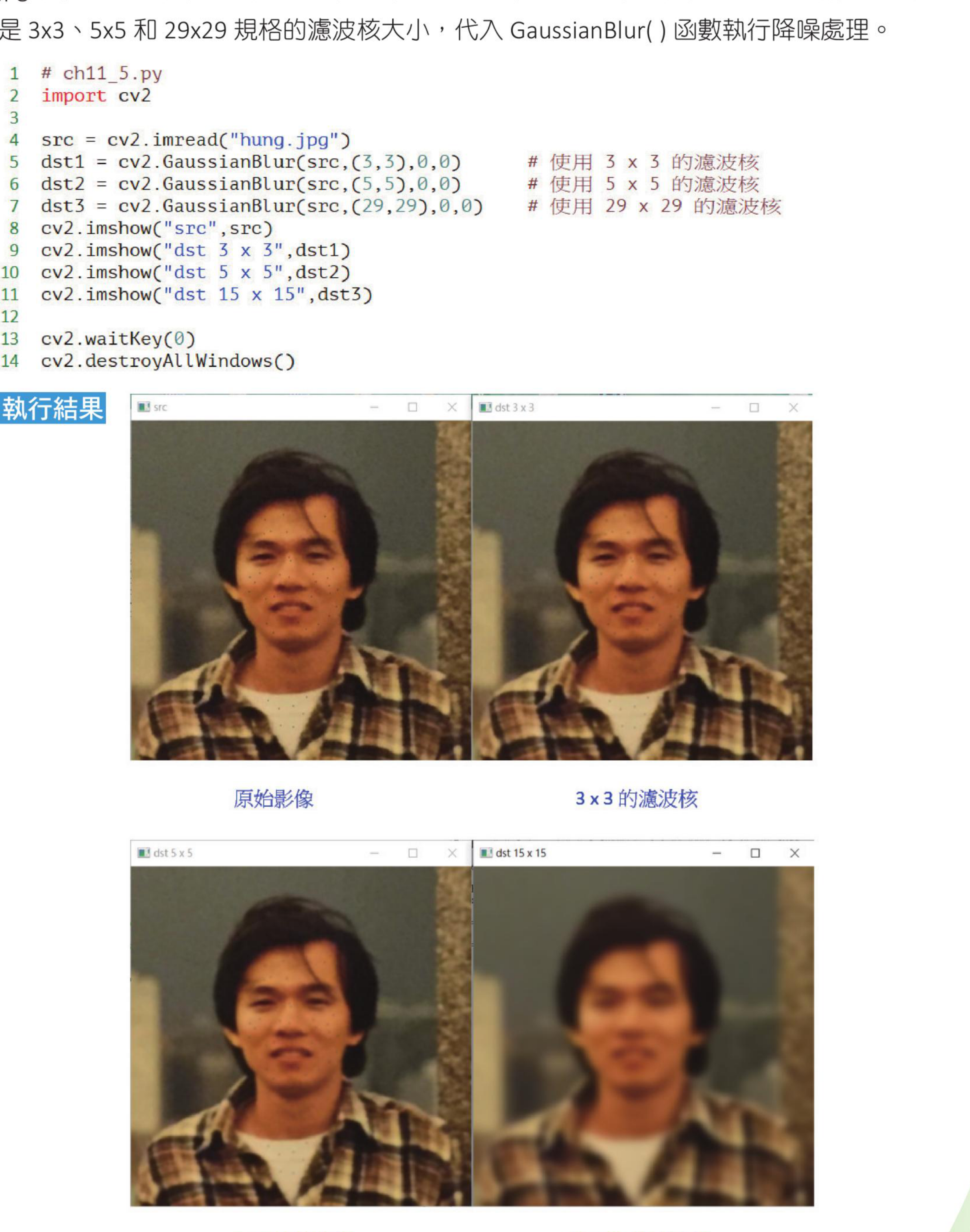Click the src window title icon
Screen dimensions: 970x1232
[x=144, y=407]
